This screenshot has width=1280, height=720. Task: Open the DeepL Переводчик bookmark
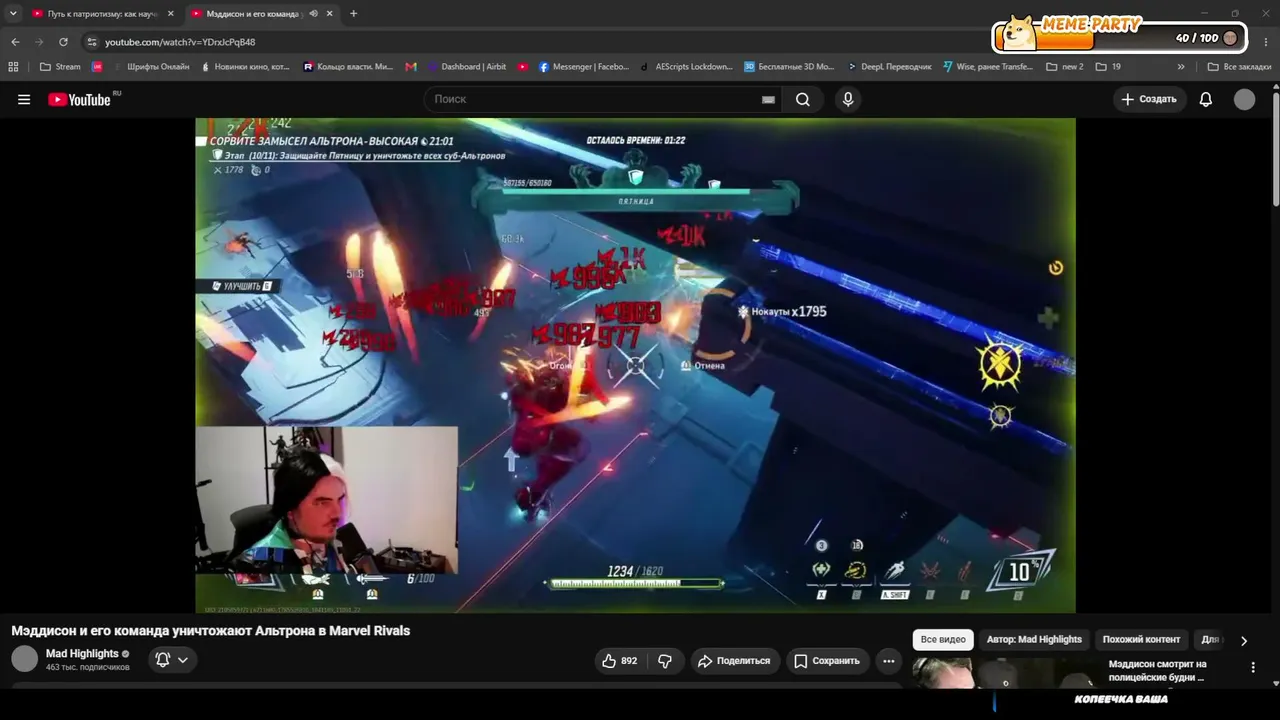[888, 67]
